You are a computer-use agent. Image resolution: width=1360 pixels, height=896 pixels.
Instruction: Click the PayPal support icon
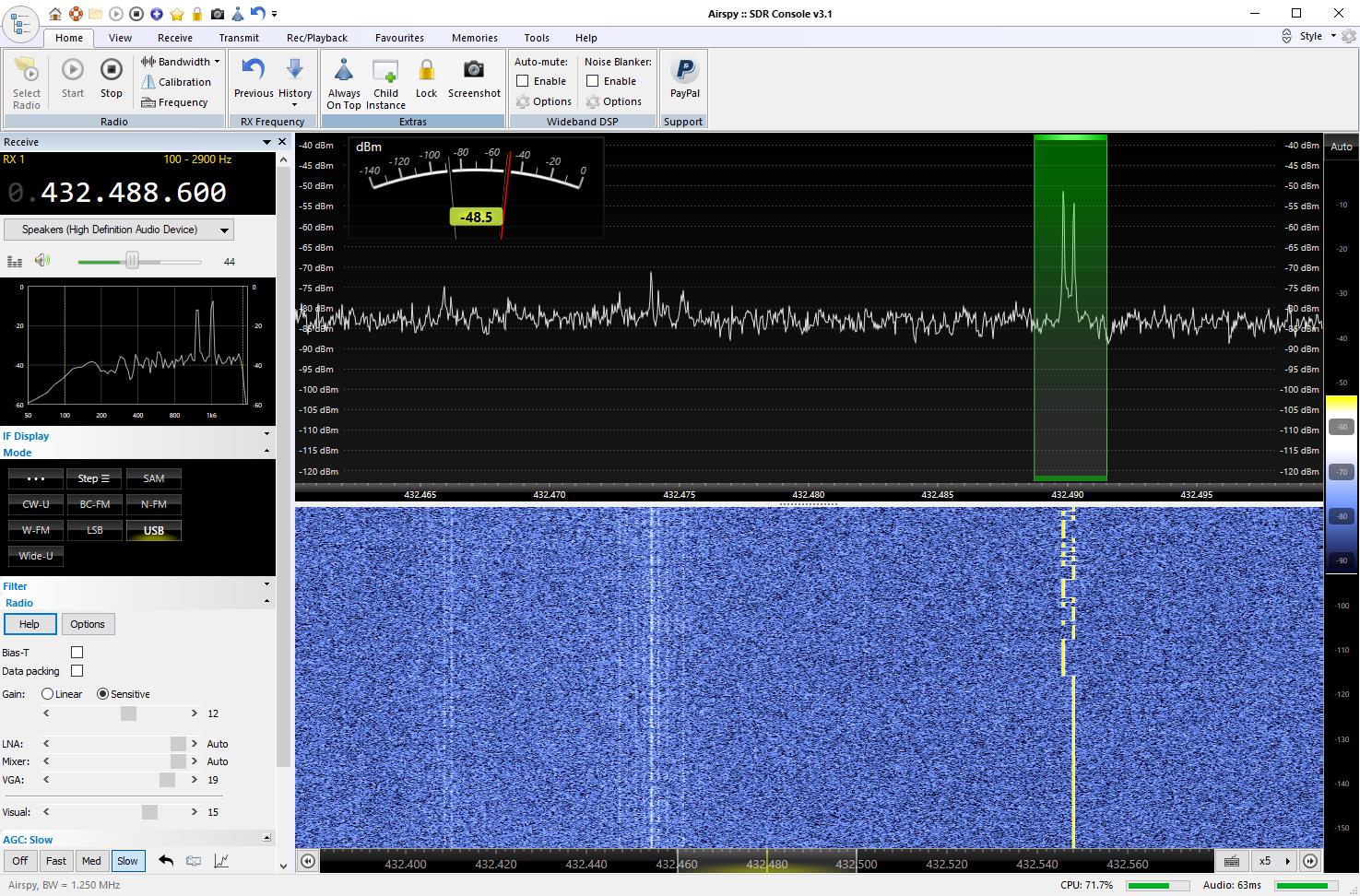tap(684, 72)
